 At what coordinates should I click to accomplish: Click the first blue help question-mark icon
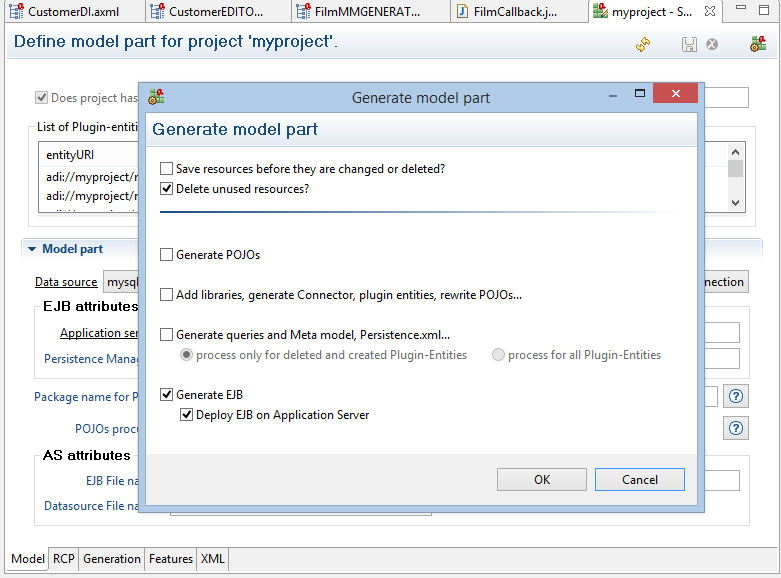(736, 397)
